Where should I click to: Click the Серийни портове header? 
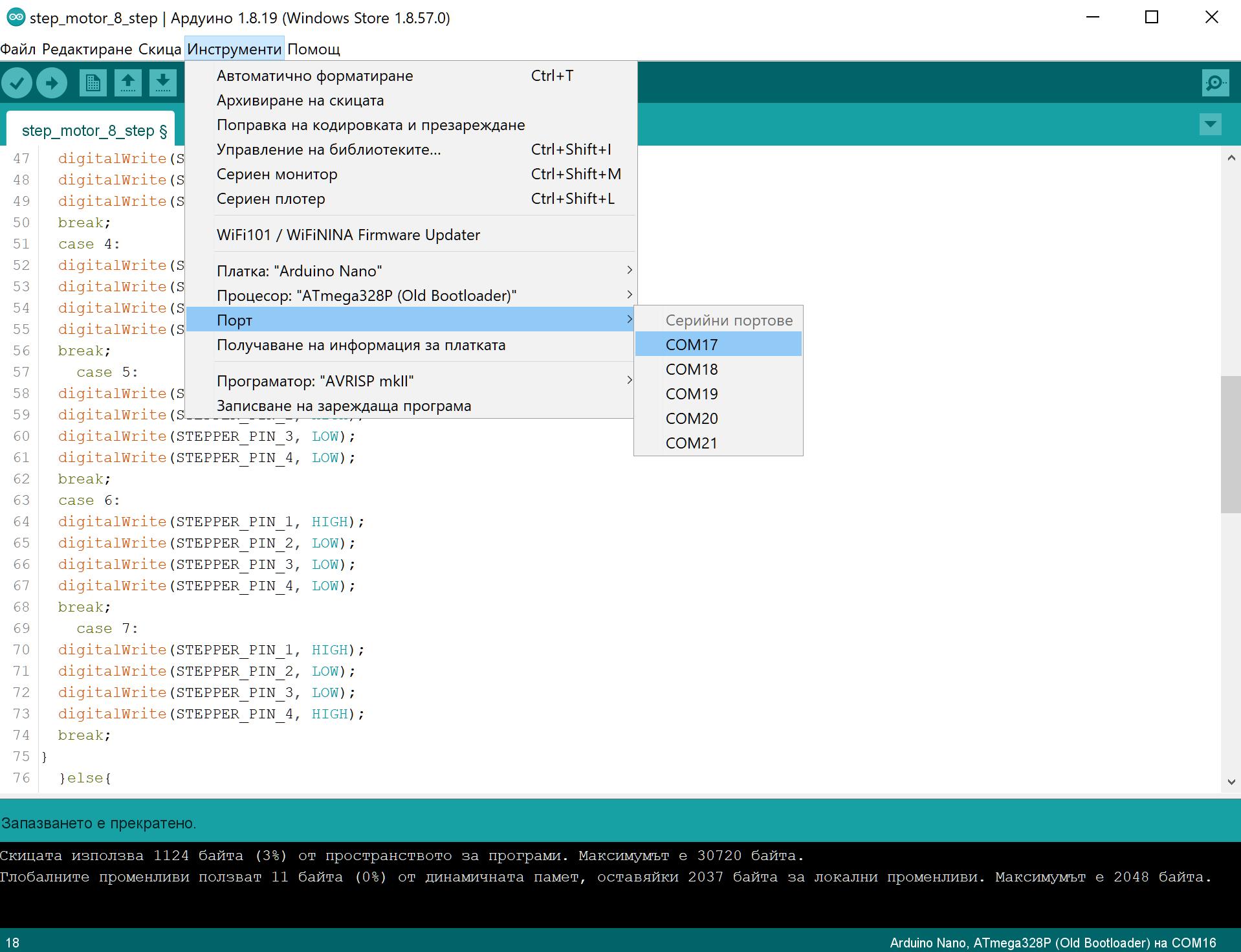729,320
